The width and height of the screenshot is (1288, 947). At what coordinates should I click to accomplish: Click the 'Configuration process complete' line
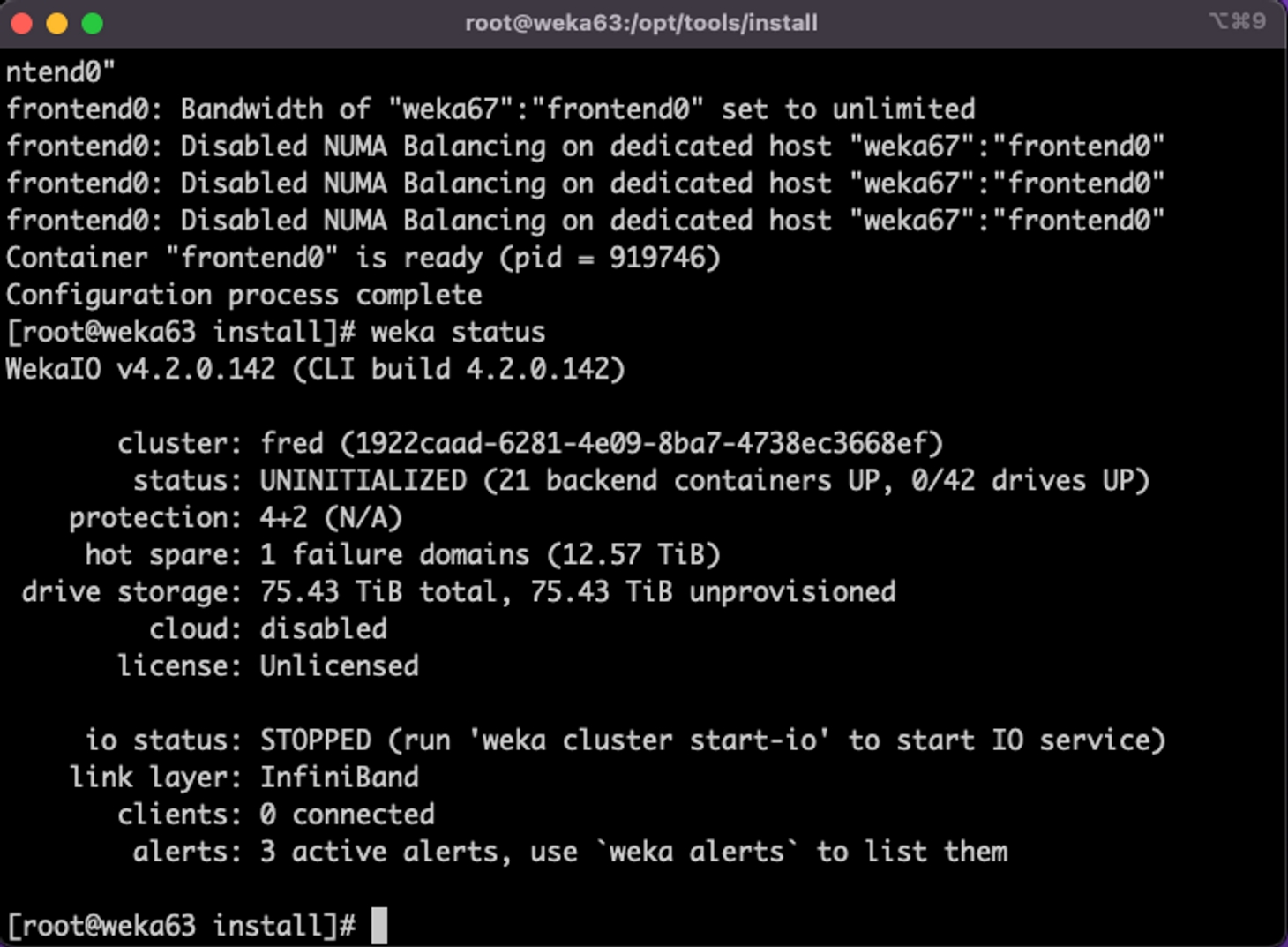tap(243, 295)
